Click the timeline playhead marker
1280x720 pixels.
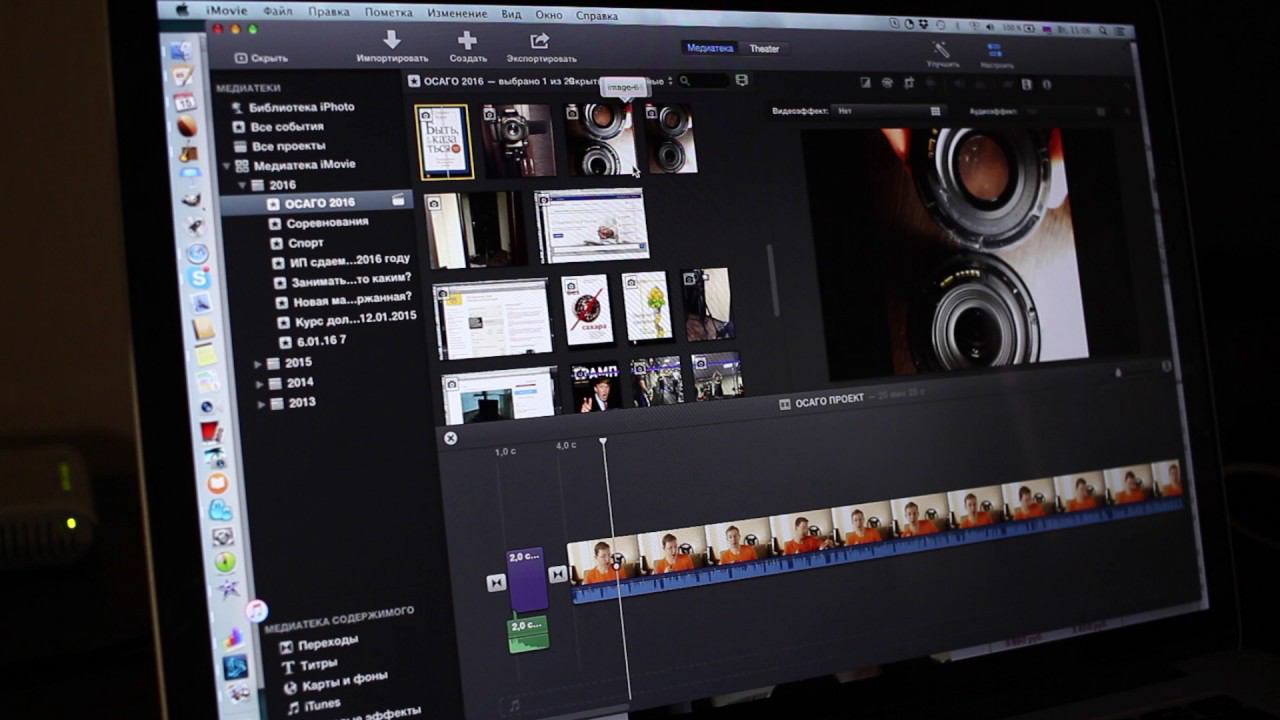(603, 441)
